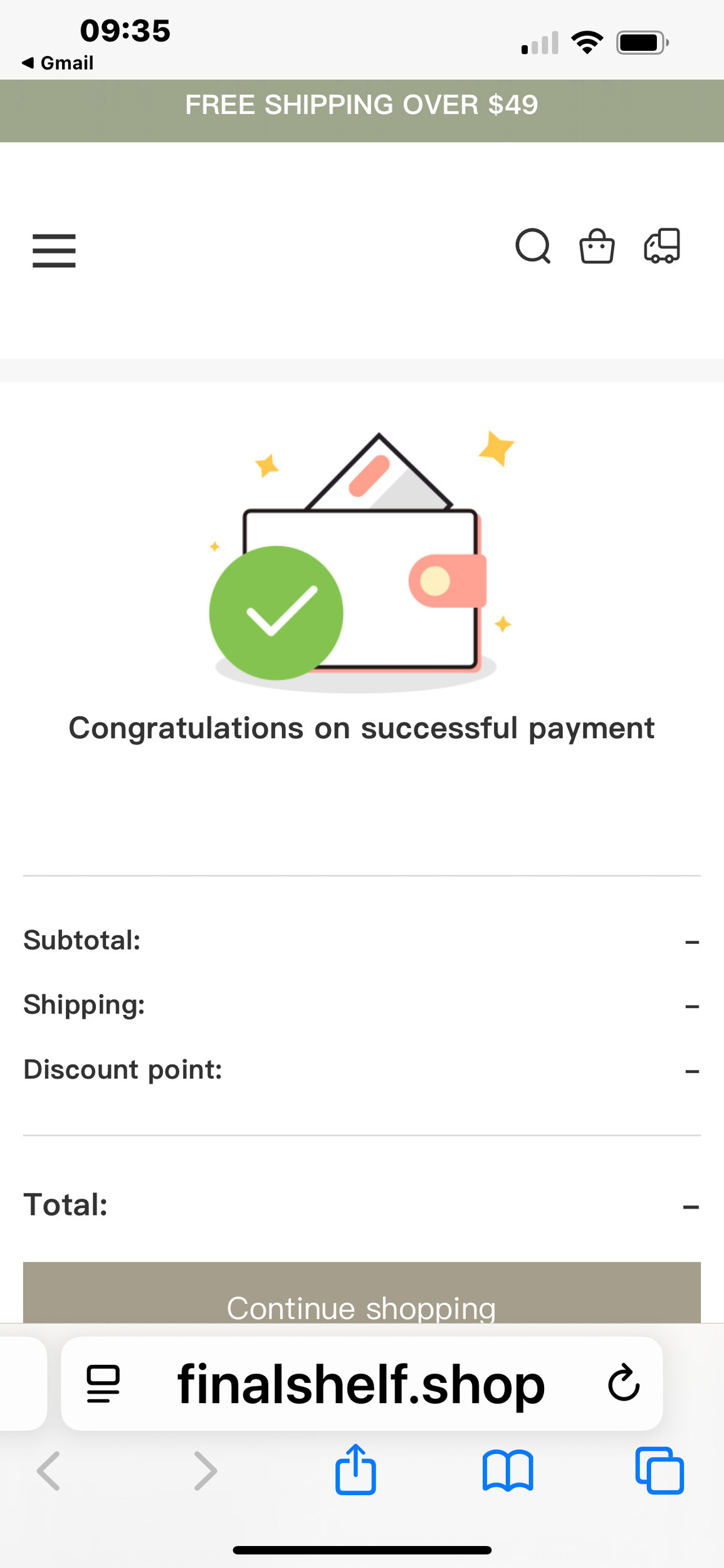Return to Gmail app

pyautogui.click(x=58, y=63)
